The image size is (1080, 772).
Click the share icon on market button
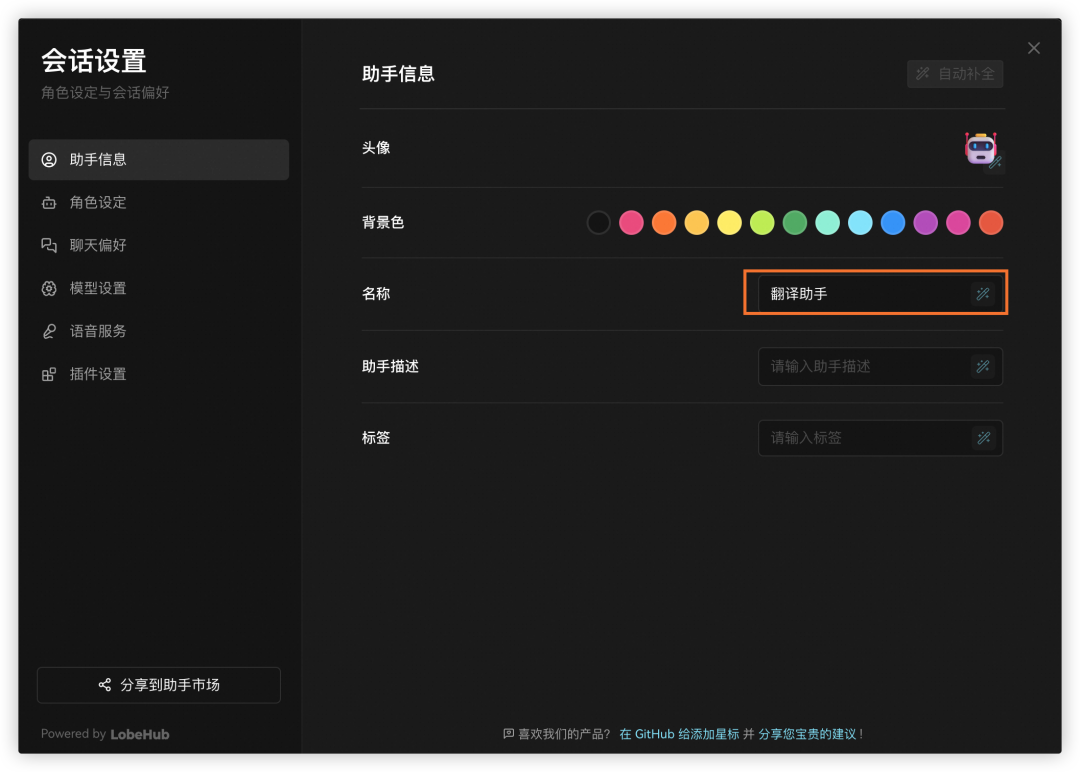(x=105, y=685)
